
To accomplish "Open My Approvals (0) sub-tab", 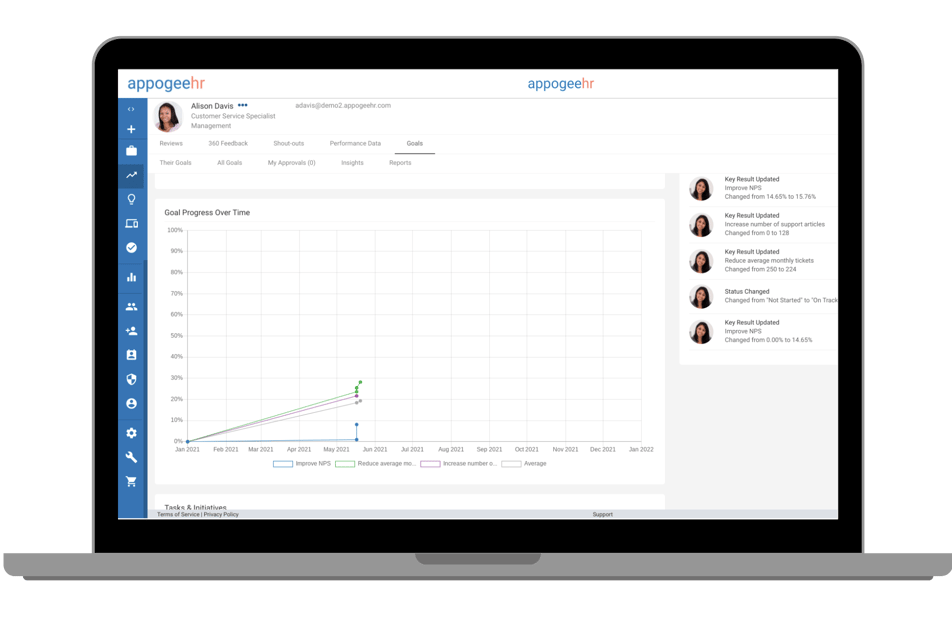I will pos(291,163).
